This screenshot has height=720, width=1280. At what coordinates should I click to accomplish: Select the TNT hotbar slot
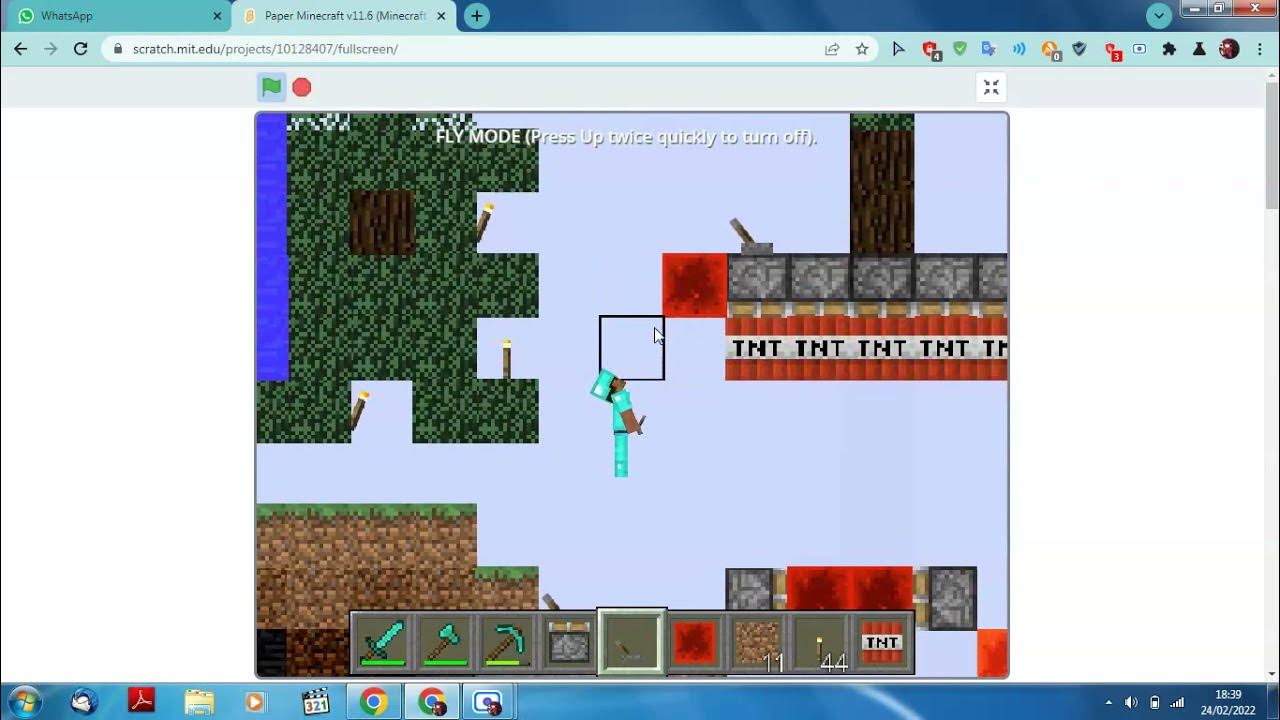tap(881, 643)
